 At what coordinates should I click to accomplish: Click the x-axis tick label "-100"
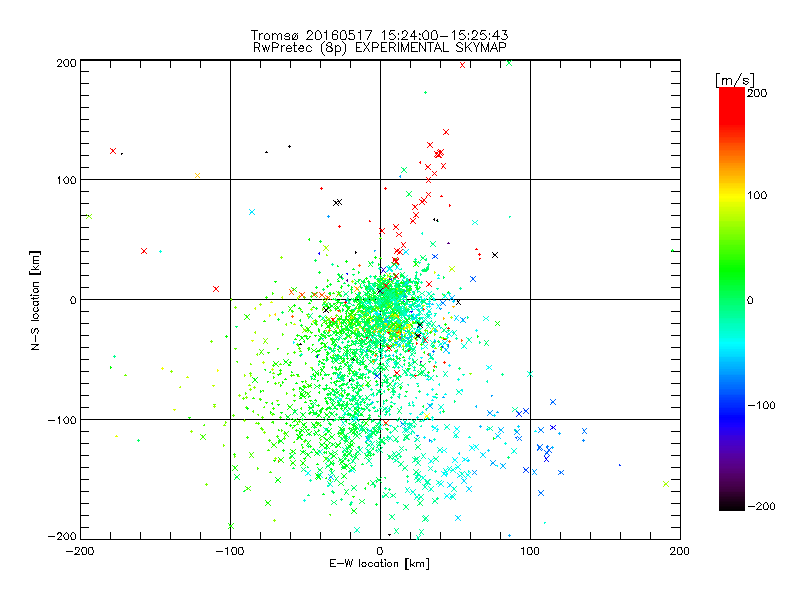230,551
